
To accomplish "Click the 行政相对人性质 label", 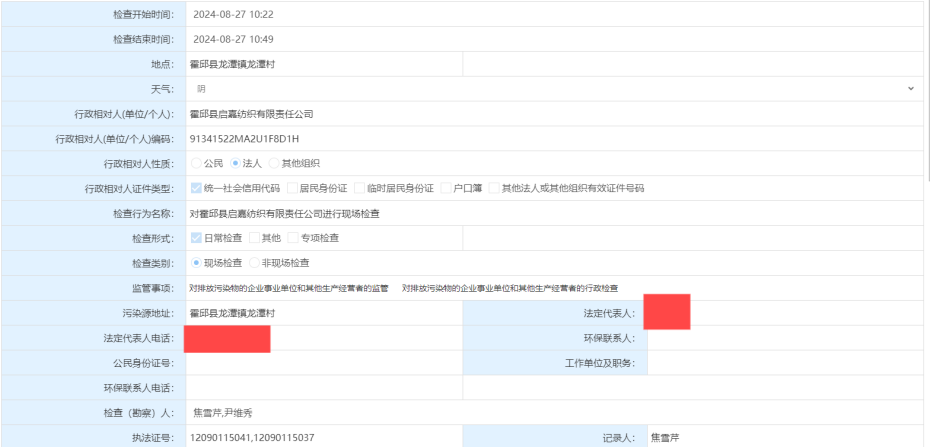I will 139,163.
